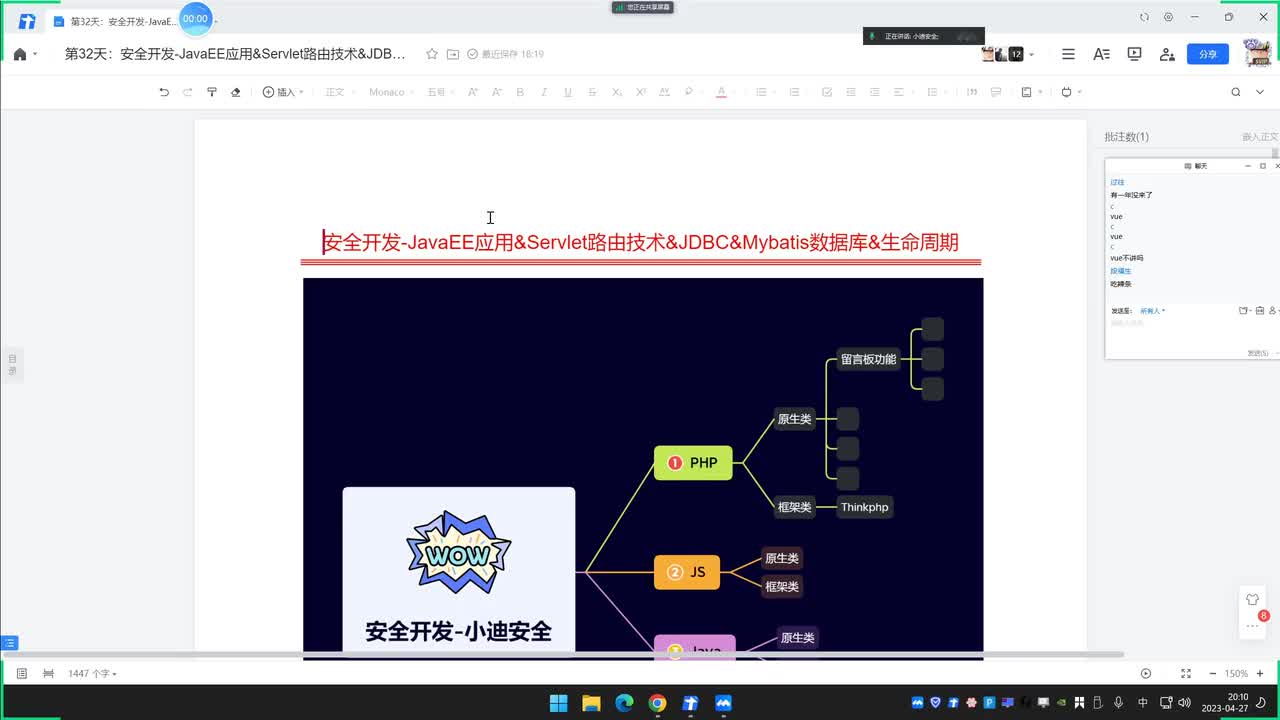Click the page view icon in status bar
The width and height of the screenshot is (1280, 720).
22,674
